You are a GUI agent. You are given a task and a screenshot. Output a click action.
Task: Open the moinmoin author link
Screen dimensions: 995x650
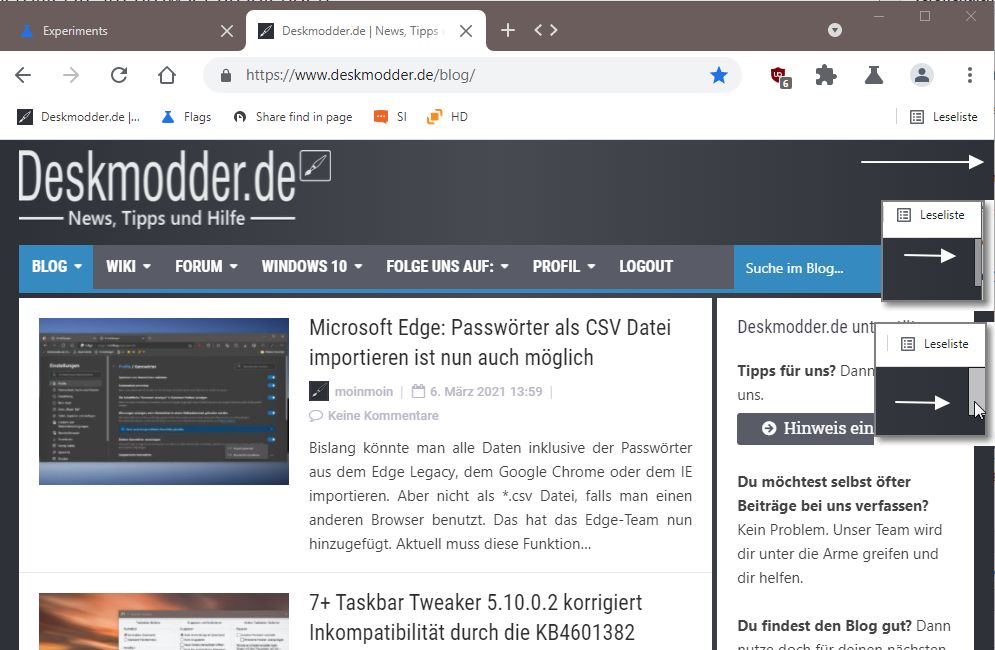(x=364, y=392)
